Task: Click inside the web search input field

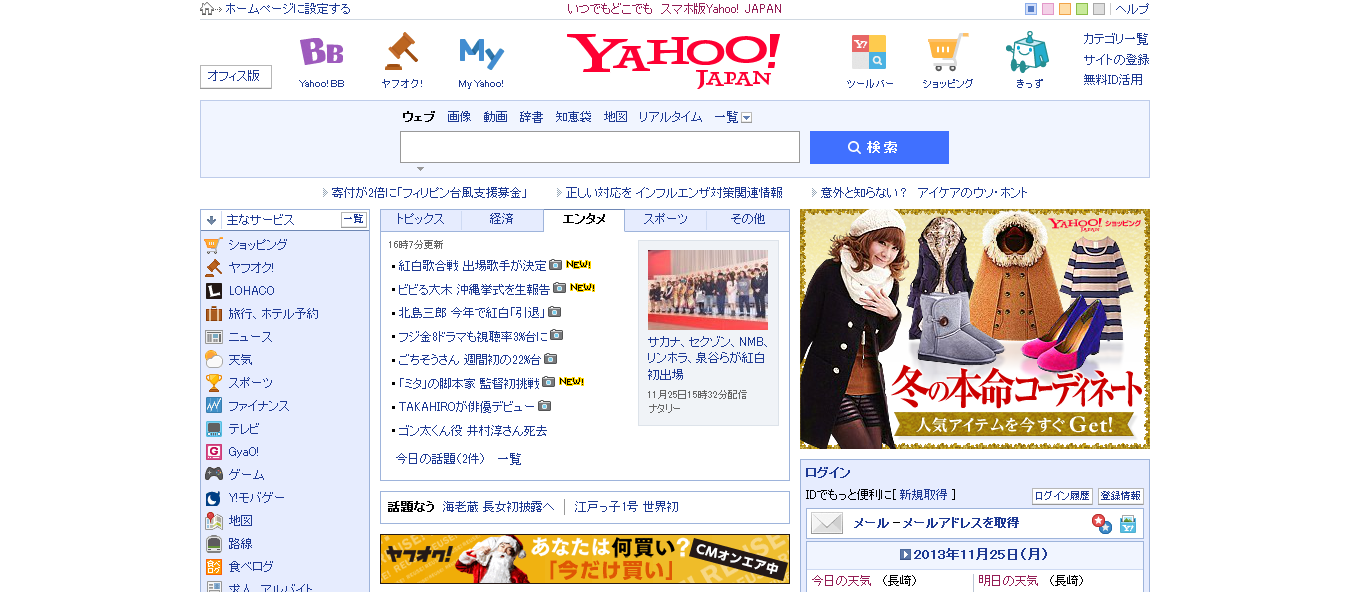Action: click(600, 147)
